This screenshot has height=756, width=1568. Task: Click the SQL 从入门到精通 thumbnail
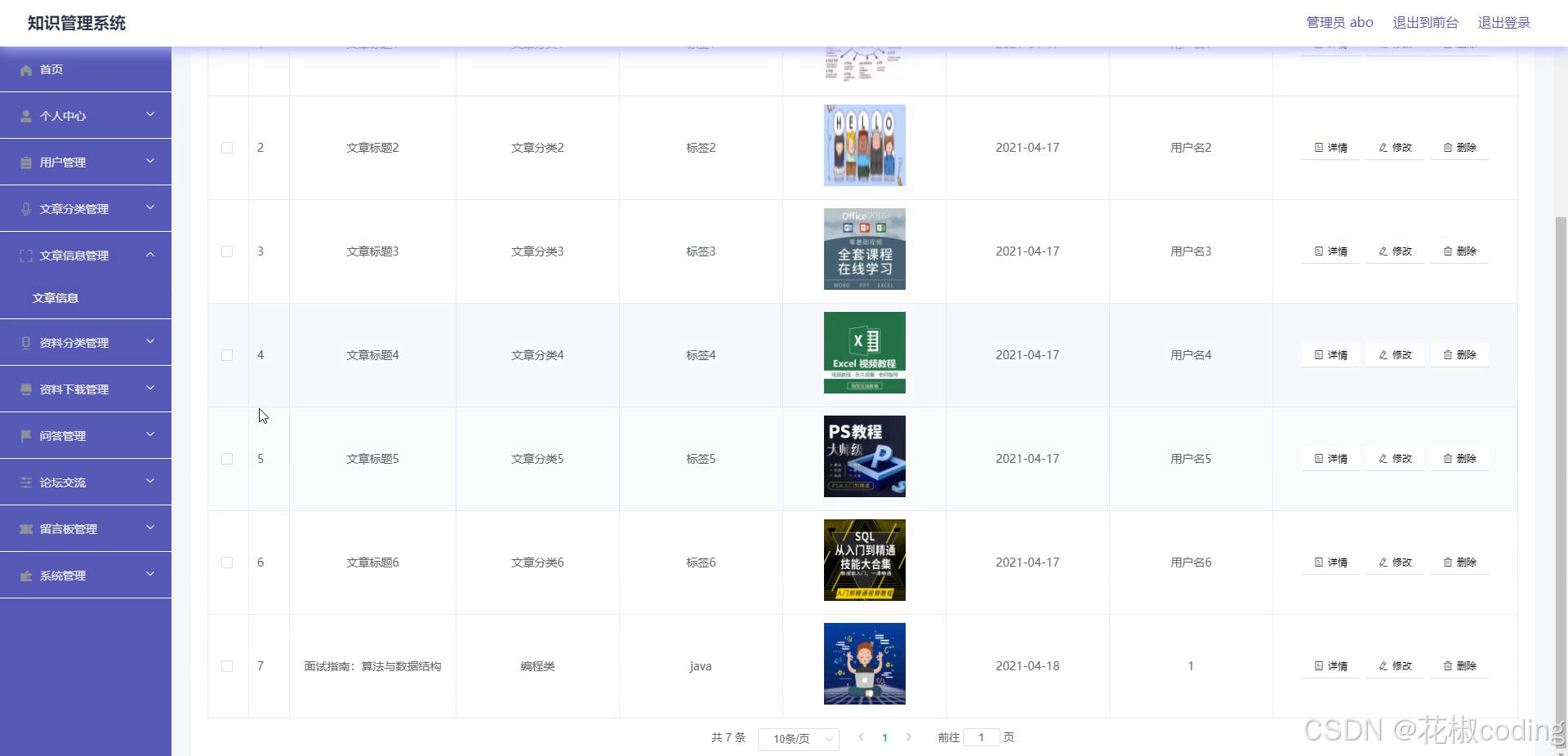click(864, 560)
